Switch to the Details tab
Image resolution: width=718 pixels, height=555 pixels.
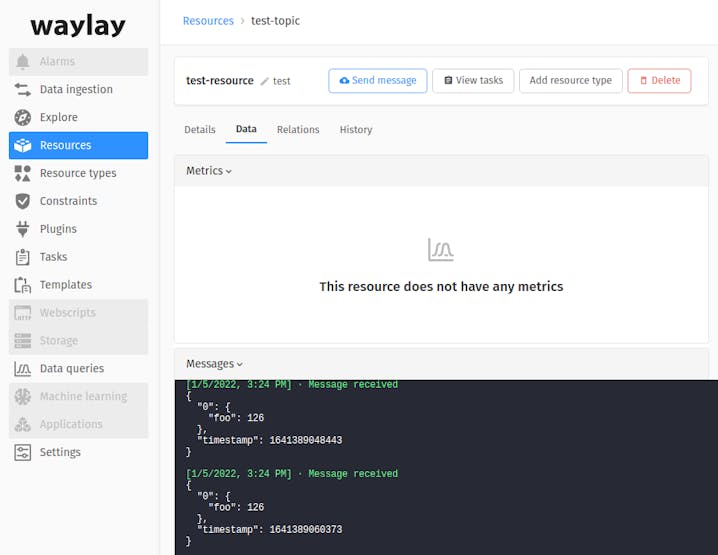(200, 130)
